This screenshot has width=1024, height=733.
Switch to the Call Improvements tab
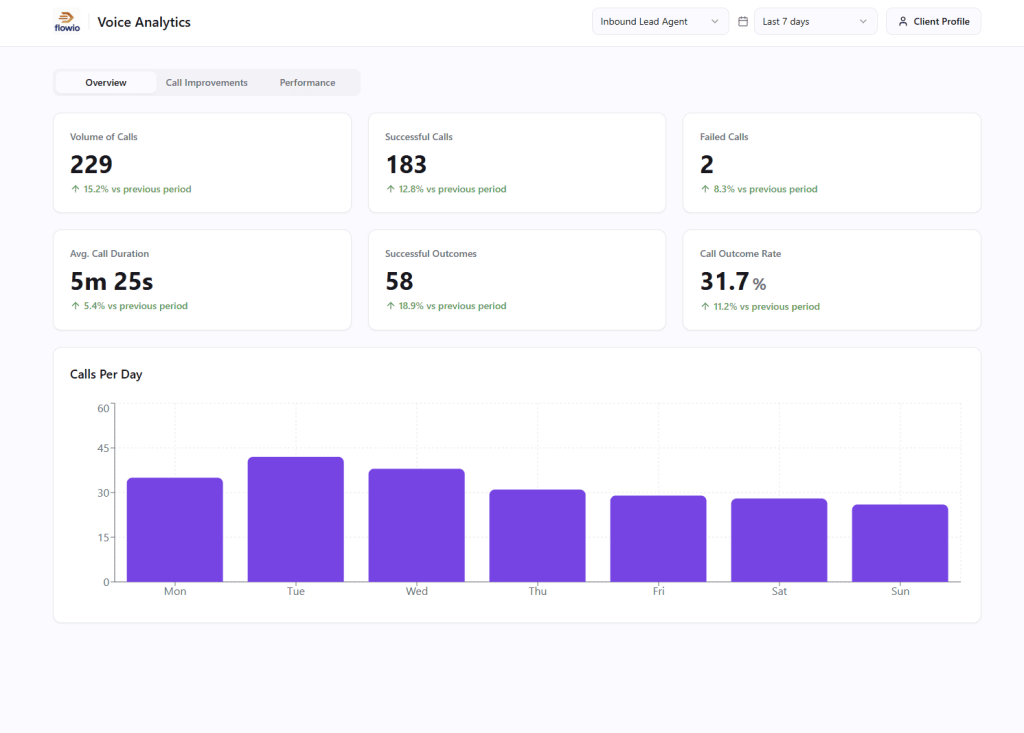[x=205, y=83]
